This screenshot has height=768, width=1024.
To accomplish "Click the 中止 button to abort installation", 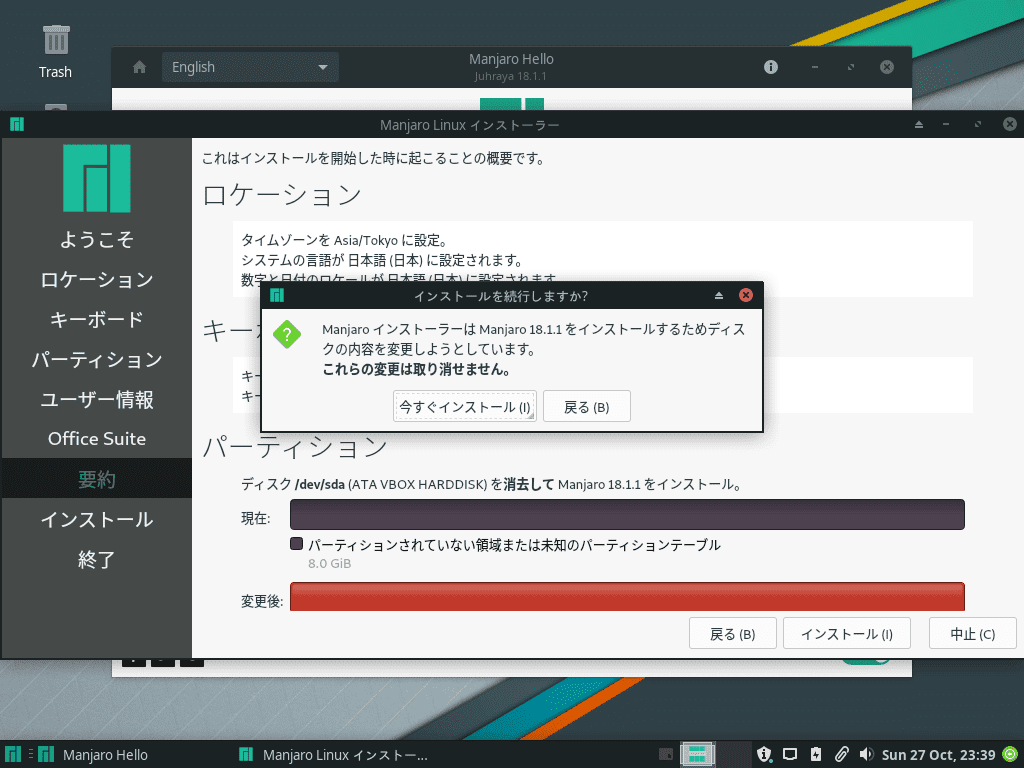I will pos(971,632).
